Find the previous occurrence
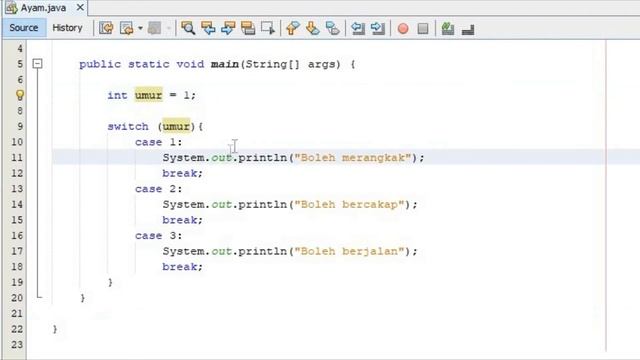The width and height of the screenshot is (640, 360). [x=208, y=28]
